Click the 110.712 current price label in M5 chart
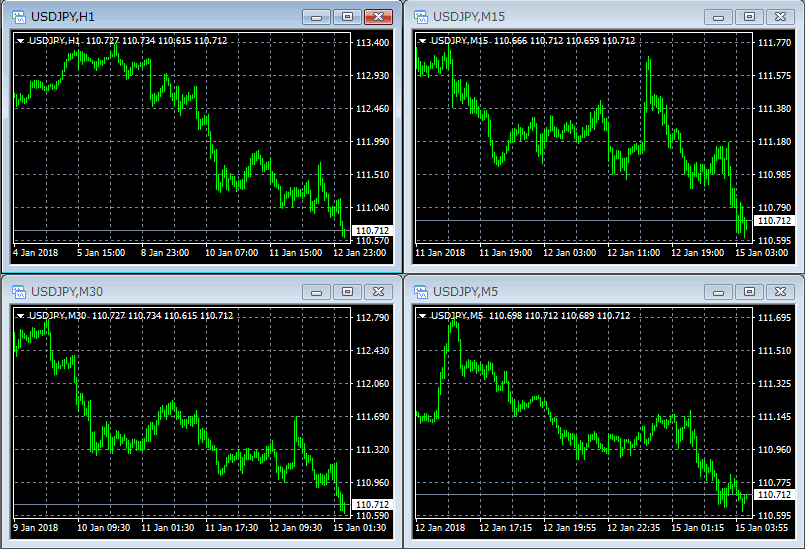 point(775,495)
